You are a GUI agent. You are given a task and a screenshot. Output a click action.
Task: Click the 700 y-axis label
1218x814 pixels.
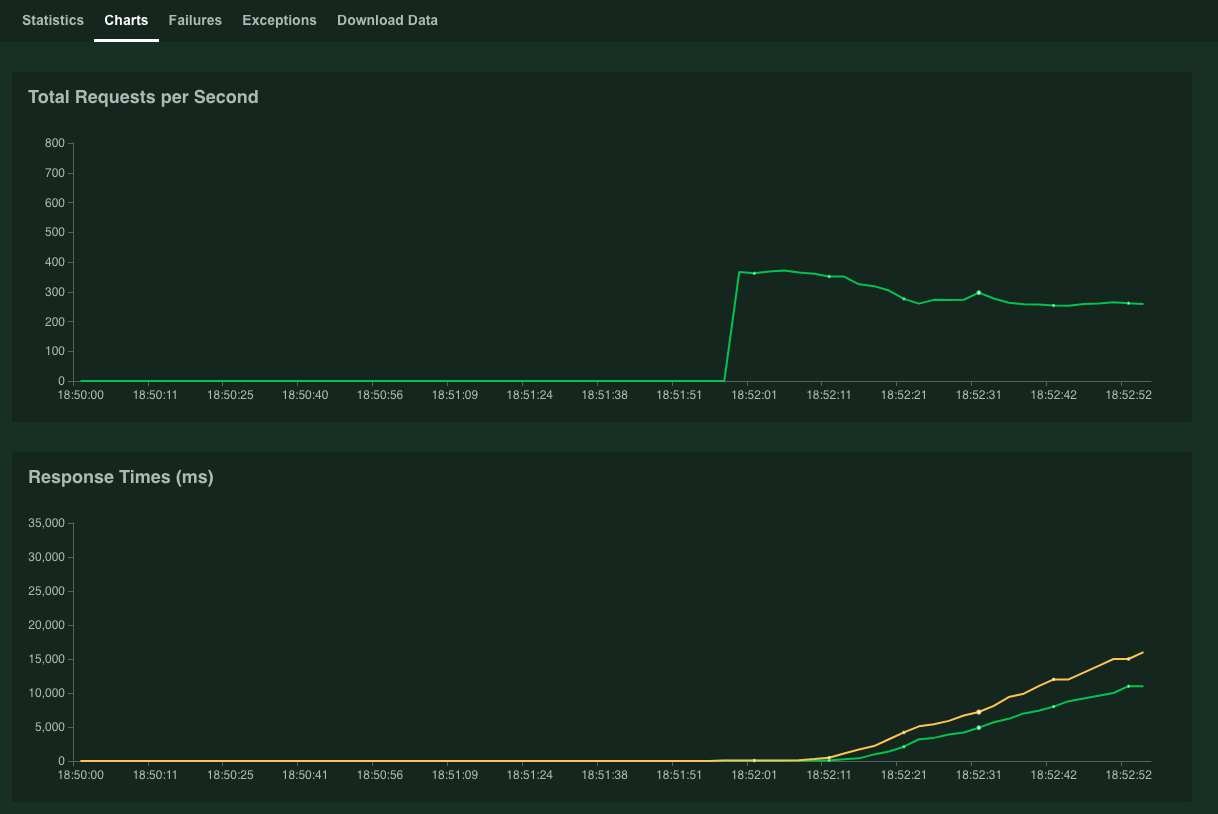(54, 173)
